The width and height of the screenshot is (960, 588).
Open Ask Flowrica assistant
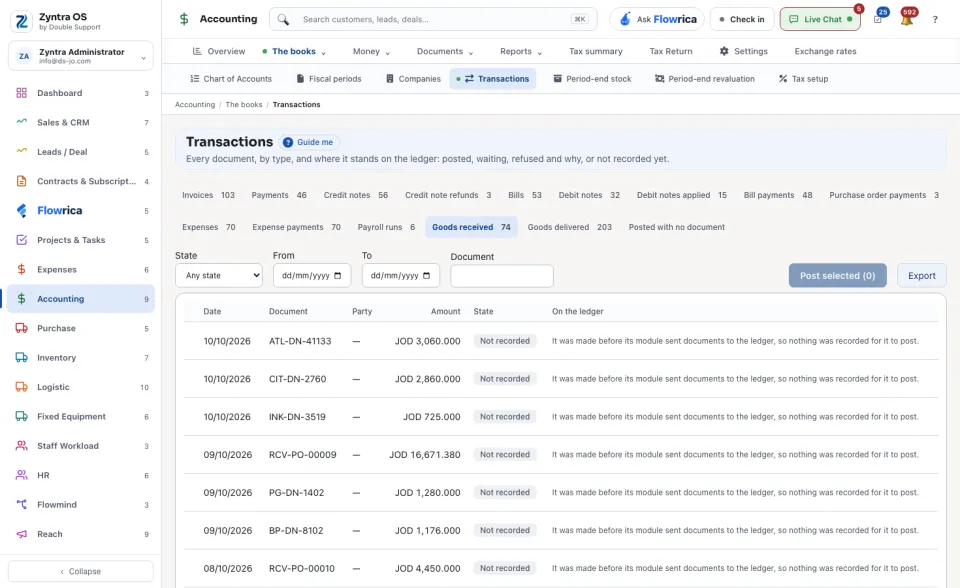click(657, 20)
